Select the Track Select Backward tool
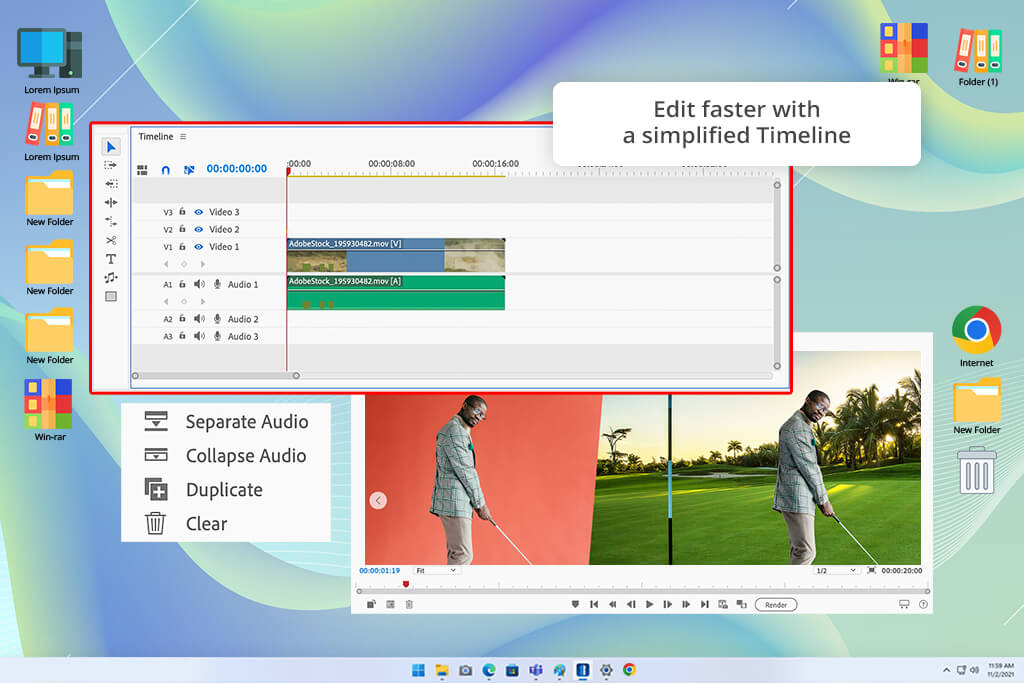Viewport: 1024px width, 683px height. click(111, 183)
